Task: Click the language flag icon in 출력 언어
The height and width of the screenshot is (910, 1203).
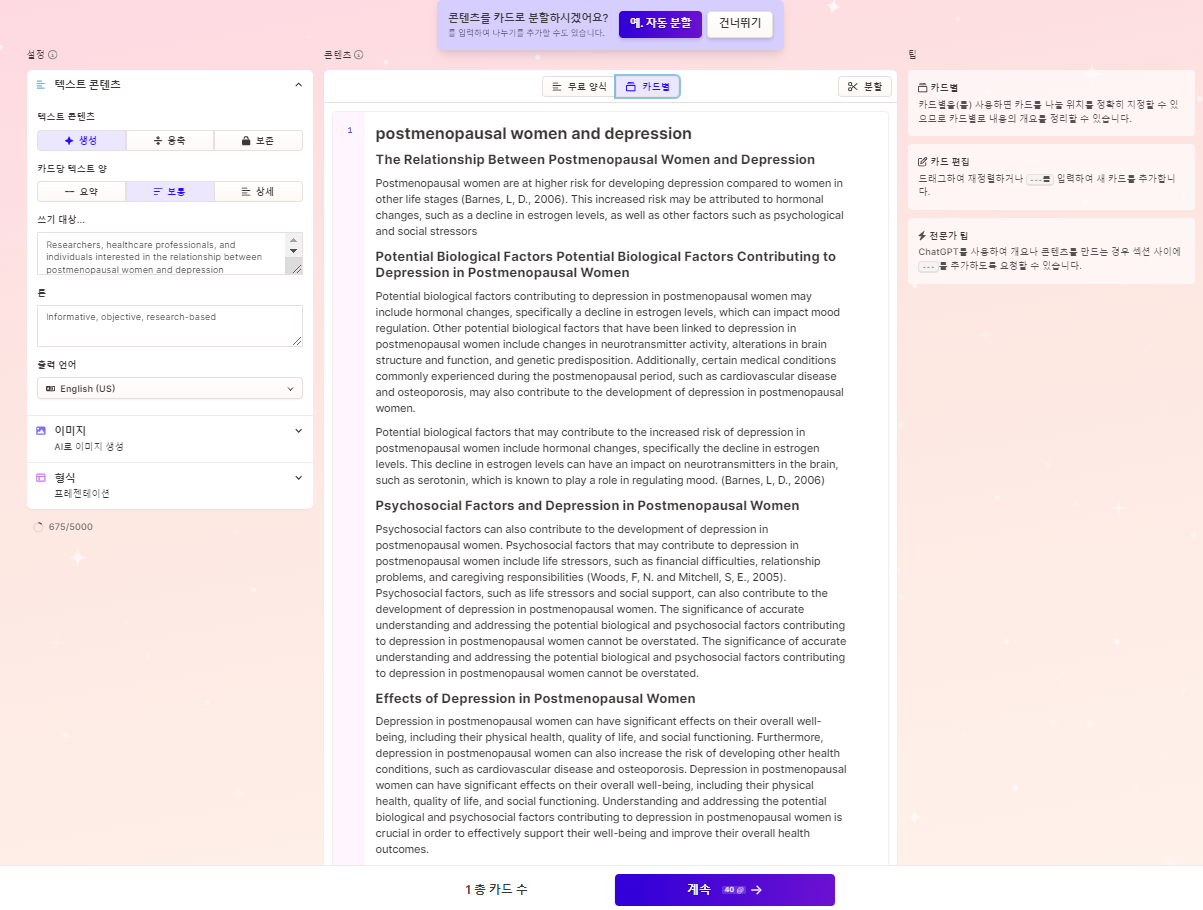Action: (x=50, y=388)
